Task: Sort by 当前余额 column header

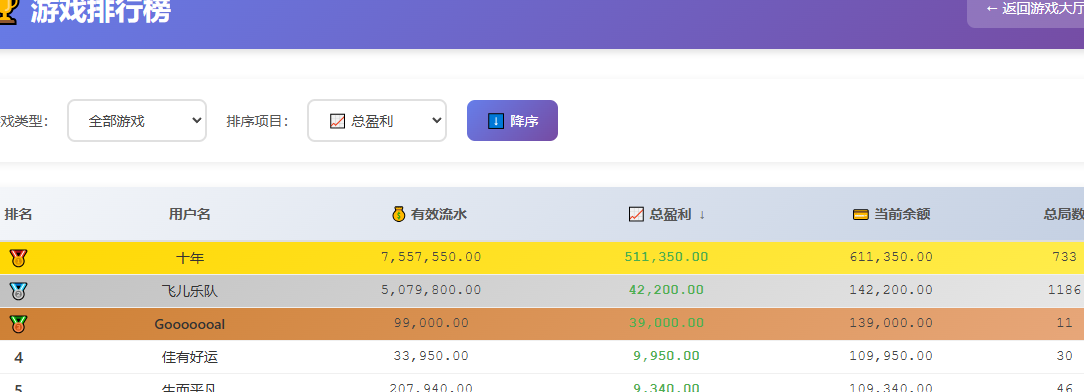Action: [x=892, y=214]
